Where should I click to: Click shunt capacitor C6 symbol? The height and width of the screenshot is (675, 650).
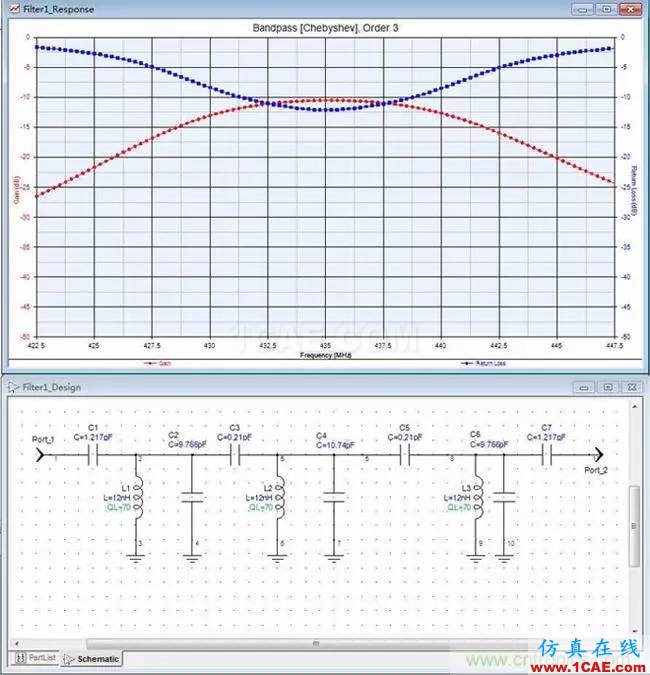[504, 497]
